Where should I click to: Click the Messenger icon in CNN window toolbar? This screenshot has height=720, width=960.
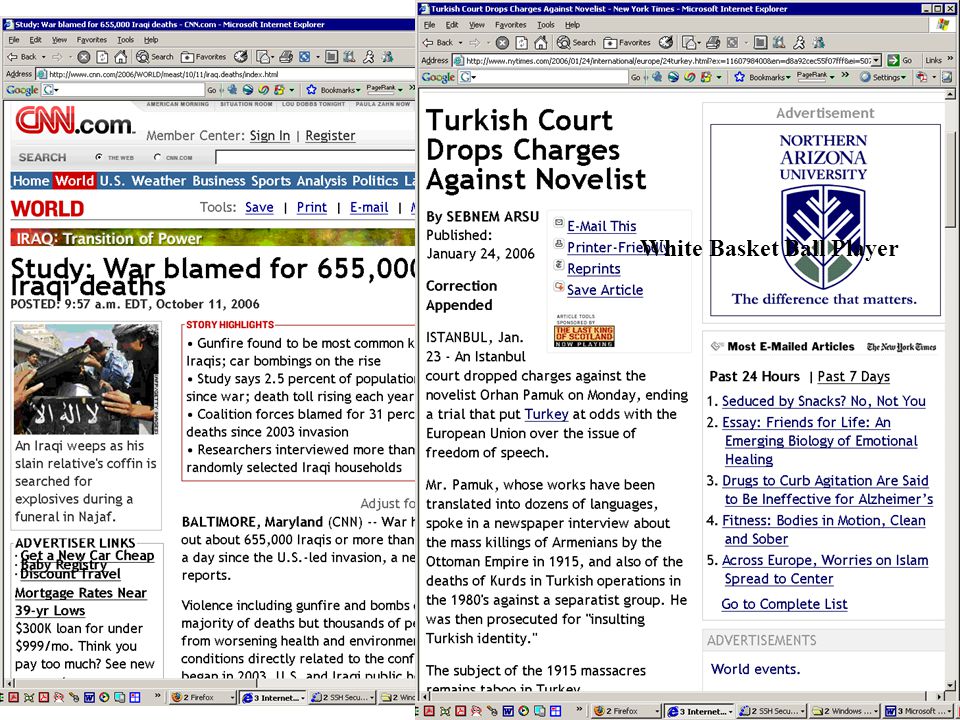tap(387, 57)
